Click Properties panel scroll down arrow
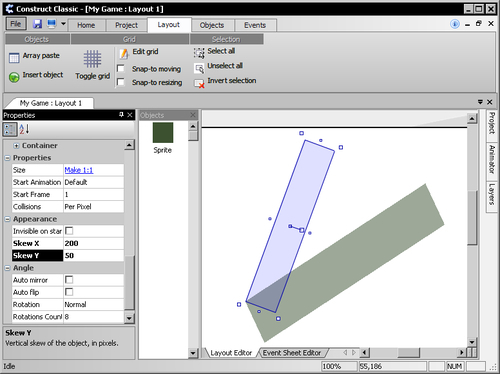Screen dimensions: 500x374 [129, 318]
